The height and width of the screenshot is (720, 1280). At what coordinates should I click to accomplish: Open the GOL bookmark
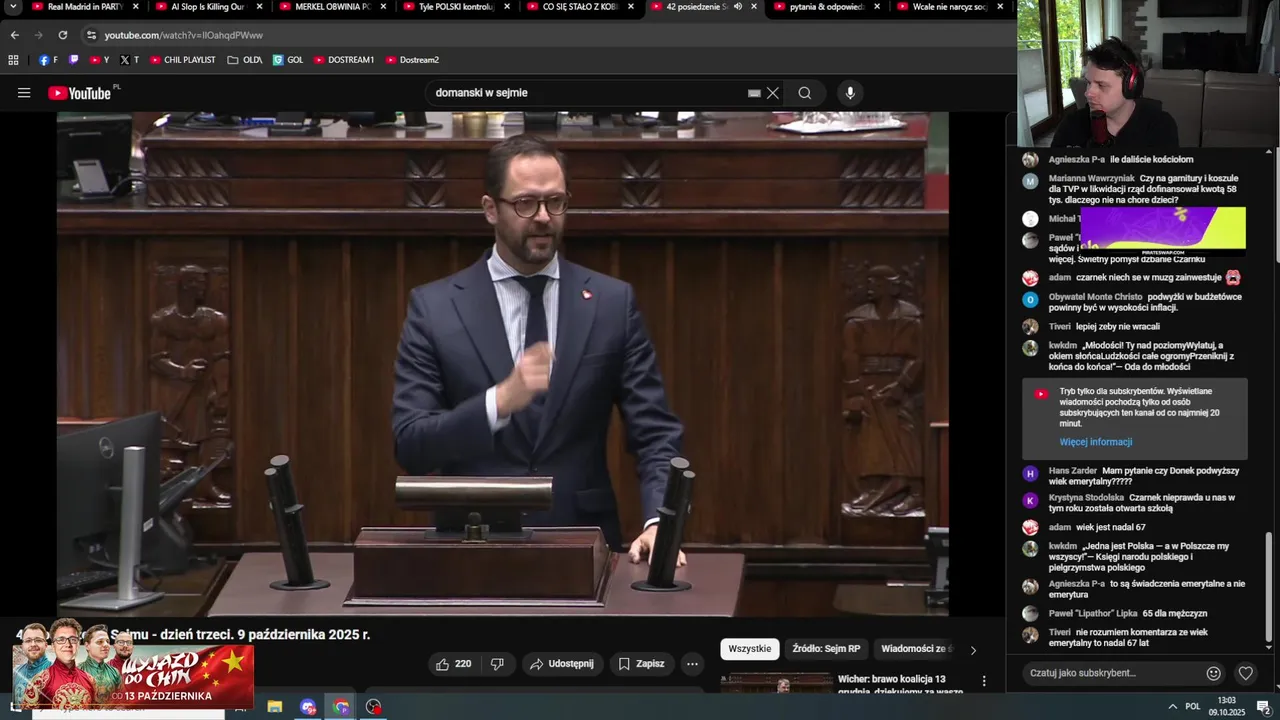tap(288, 60)
